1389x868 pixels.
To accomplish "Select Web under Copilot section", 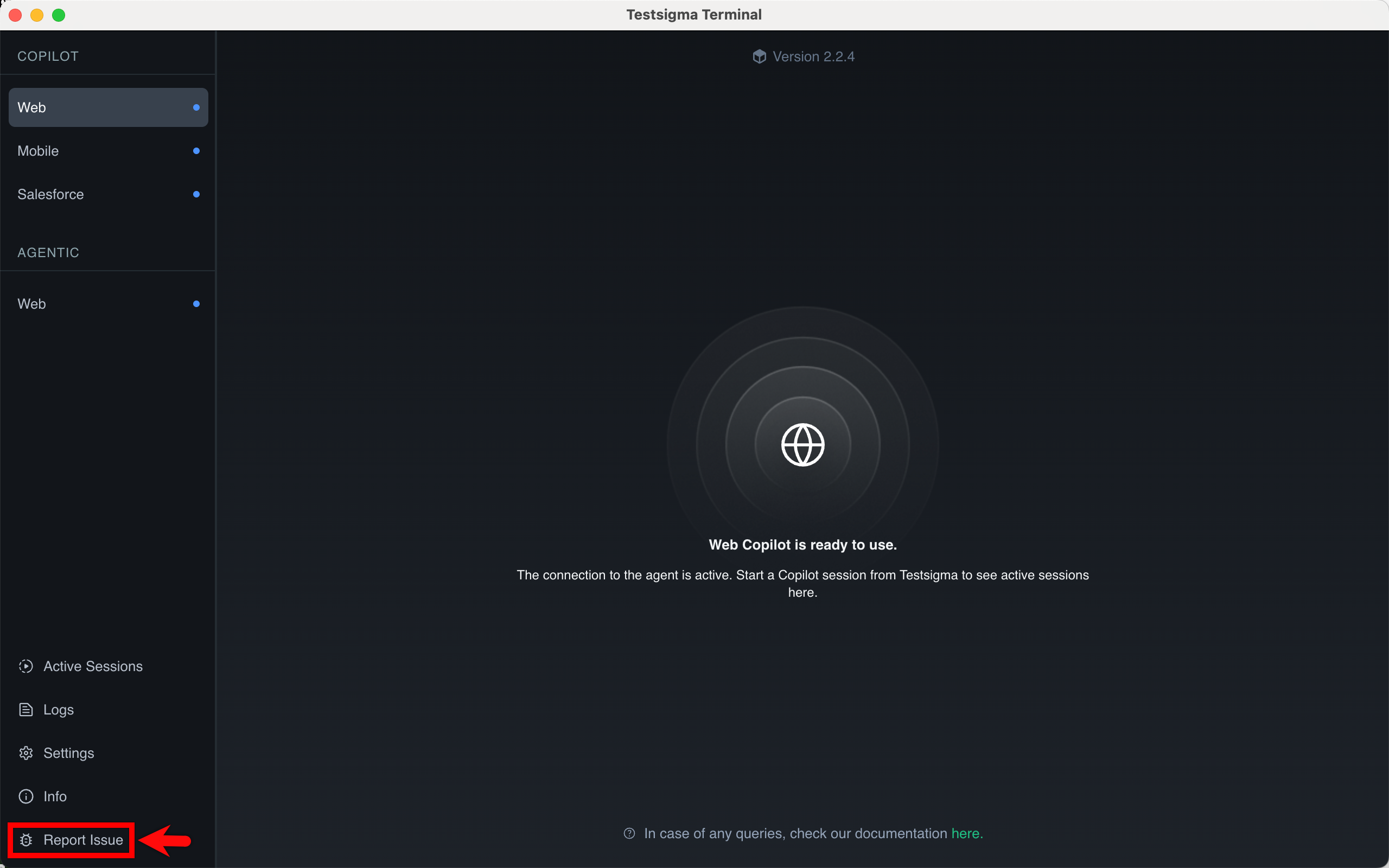I will pos(108,107).
